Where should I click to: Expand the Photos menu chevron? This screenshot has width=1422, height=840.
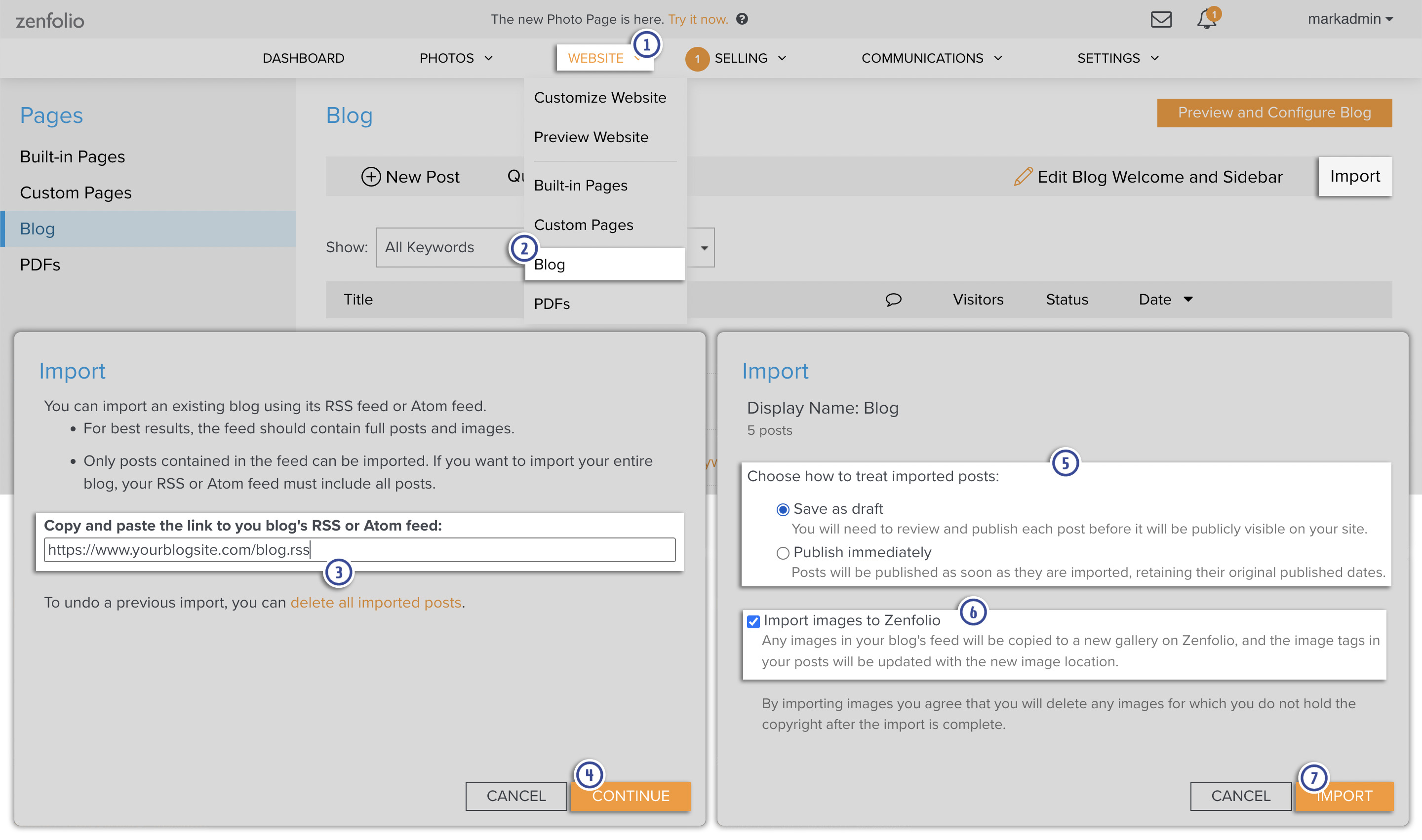(x=488, y=58)
